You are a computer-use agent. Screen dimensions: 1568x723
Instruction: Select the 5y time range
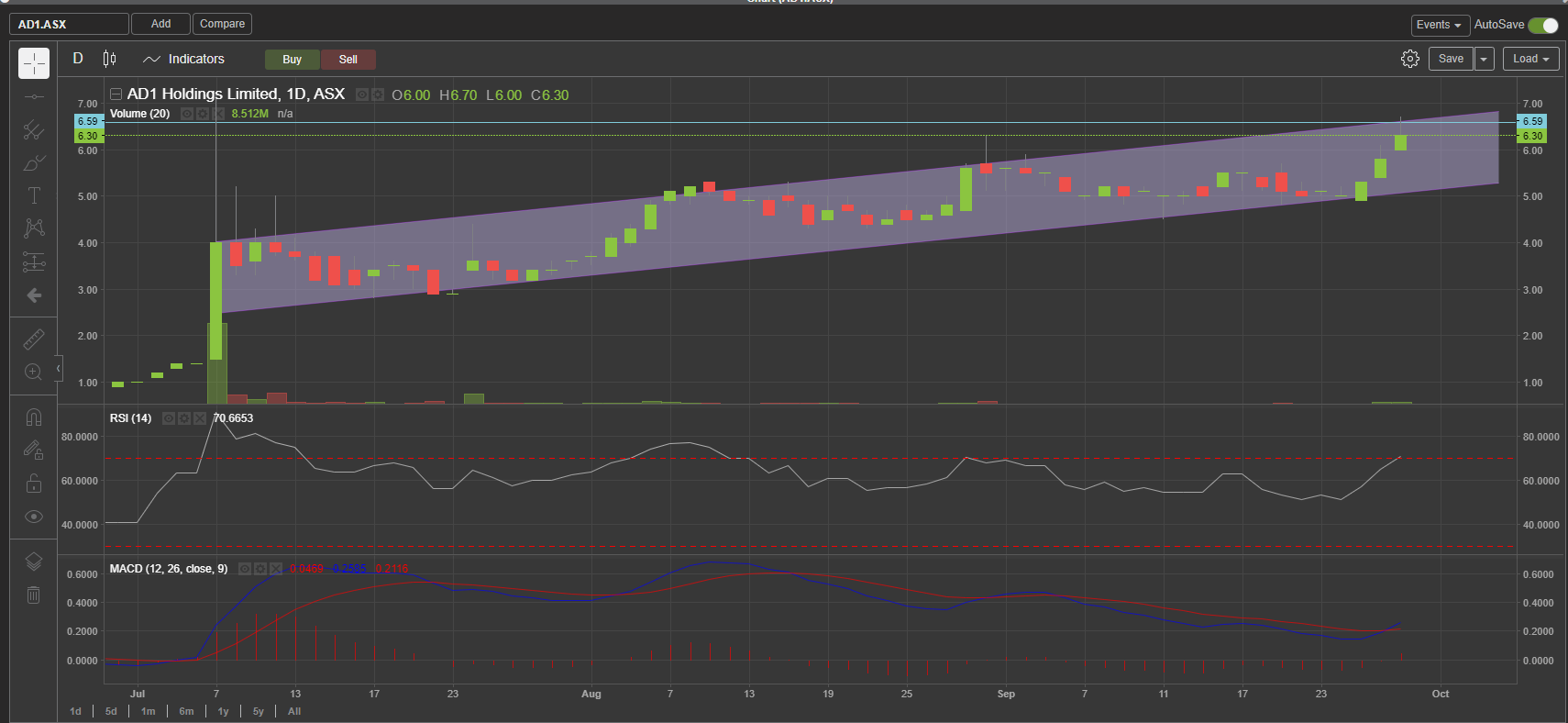[259, 711]
